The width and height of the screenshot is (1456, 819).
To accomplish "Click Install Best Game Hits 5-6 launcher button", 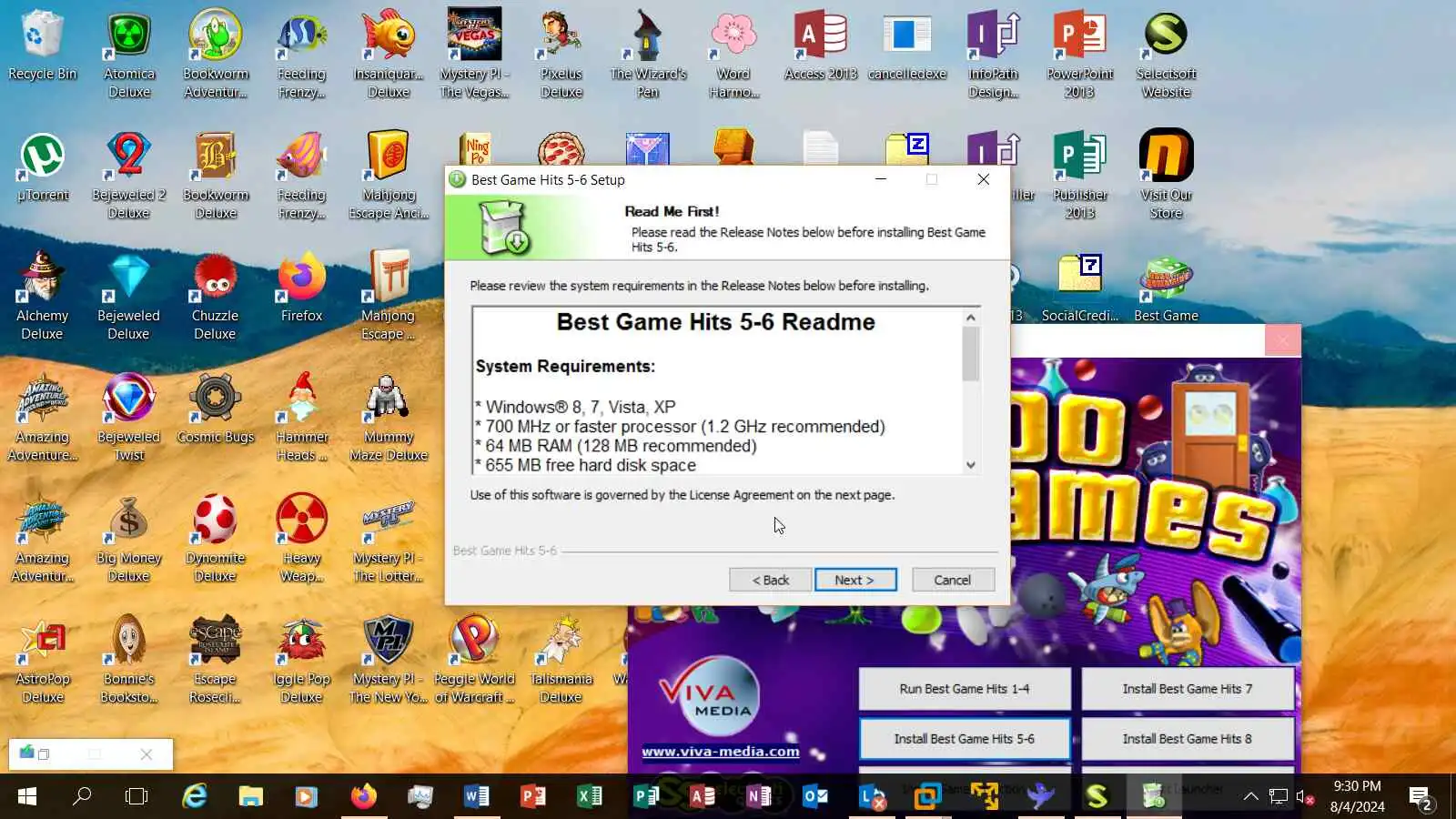I will [964, 739].
